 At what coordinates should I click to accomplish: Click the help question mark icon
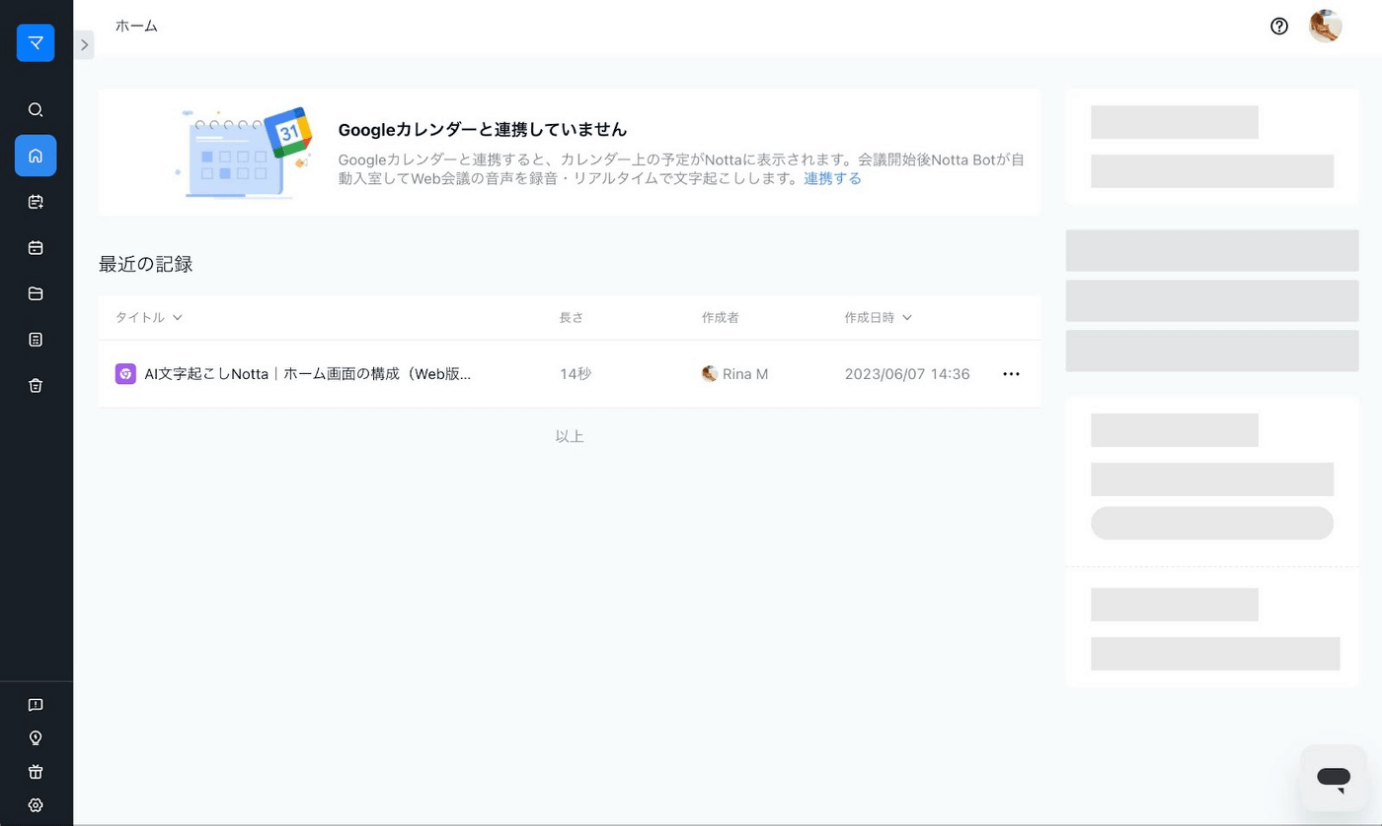(1279, 27)
